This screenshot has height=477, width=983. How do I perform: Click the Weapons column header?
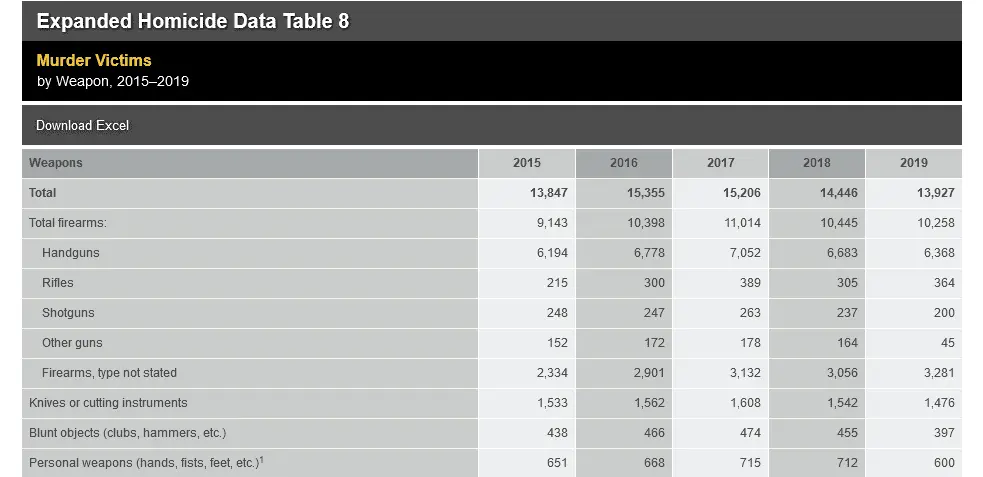coord(56,163)
